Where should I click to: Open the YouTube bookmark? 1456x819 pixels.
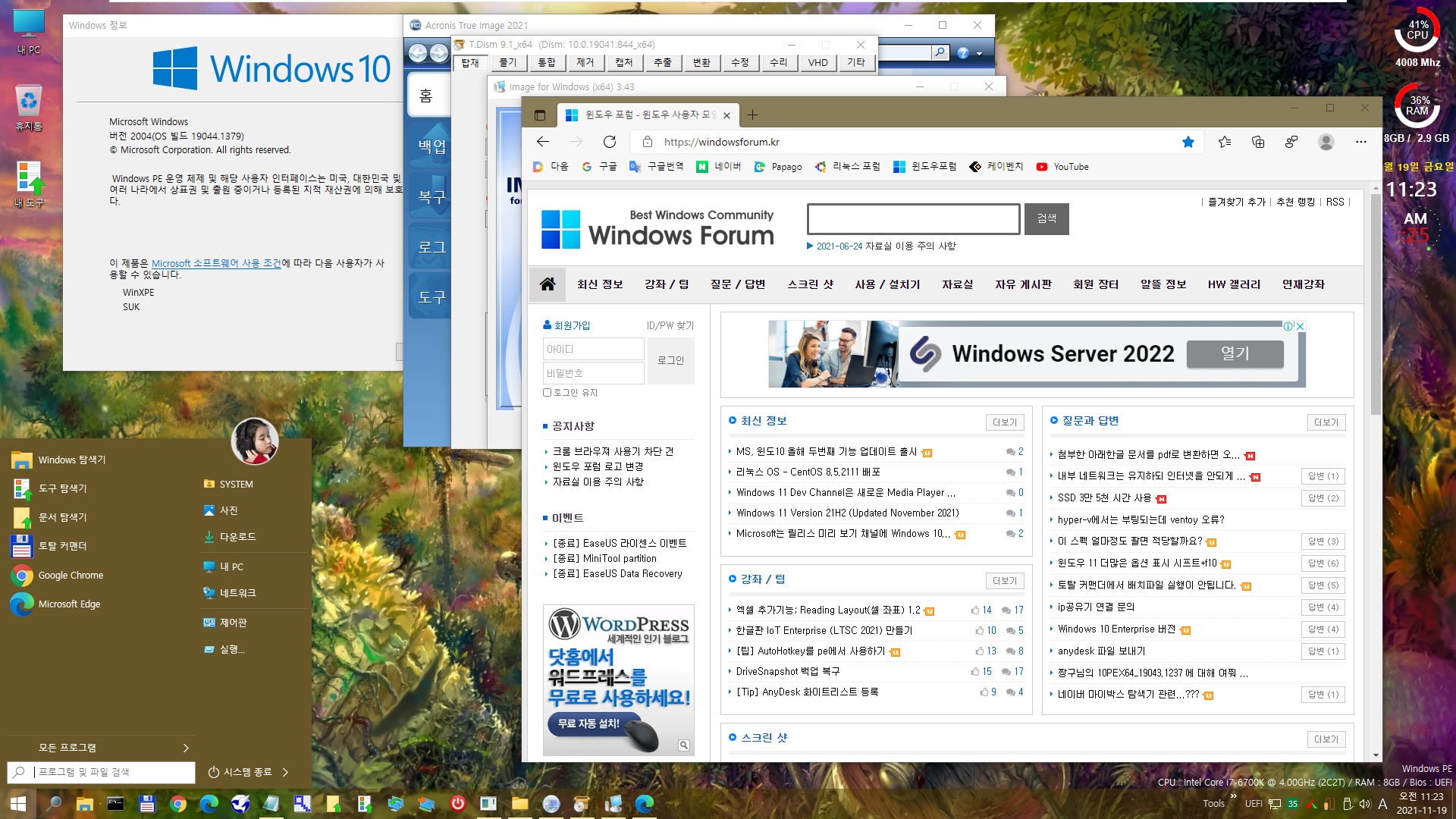click(1062, 167)
